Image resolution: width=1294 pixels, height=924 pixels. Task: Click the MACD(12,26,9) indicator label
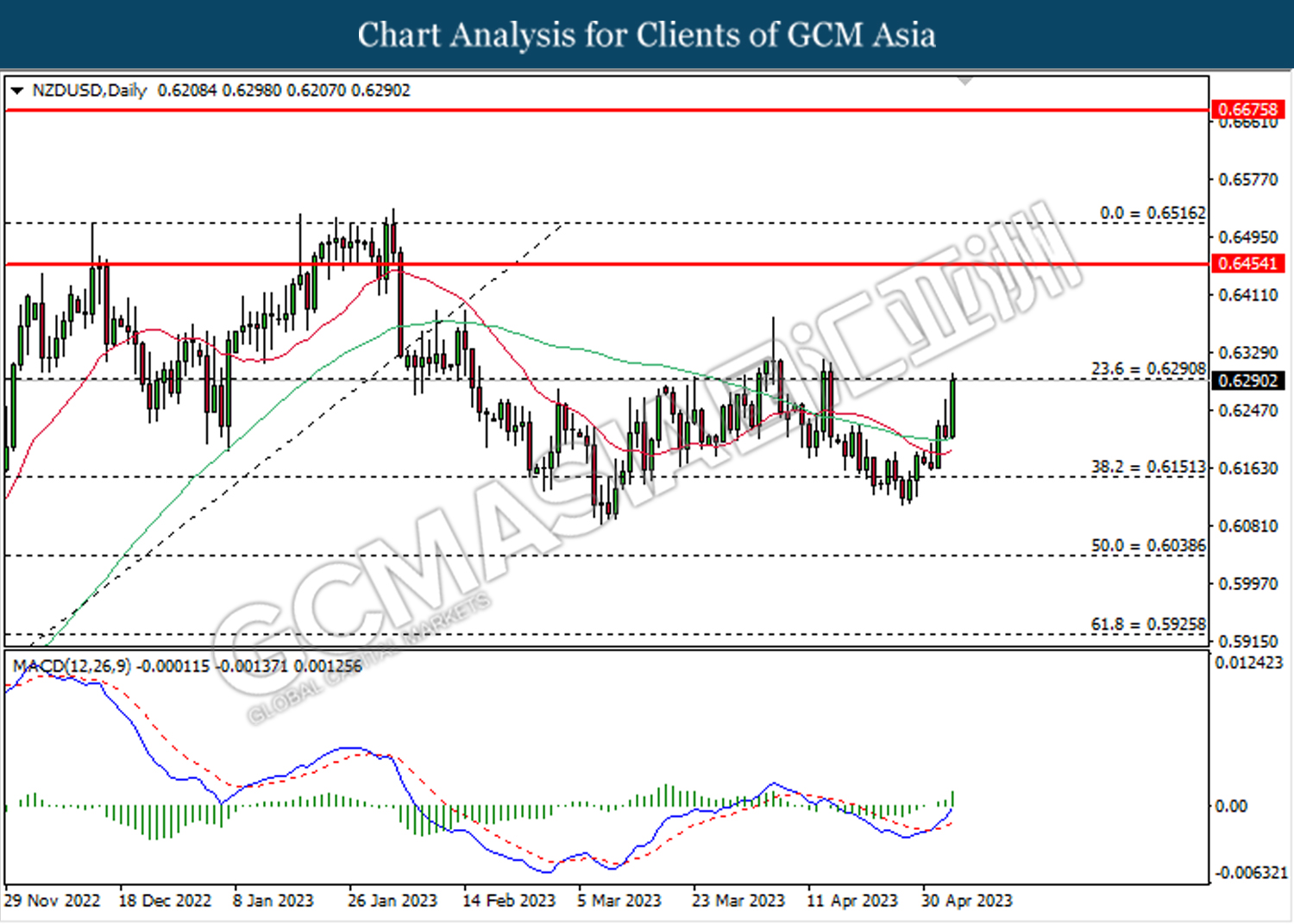[x=72, y=666]
